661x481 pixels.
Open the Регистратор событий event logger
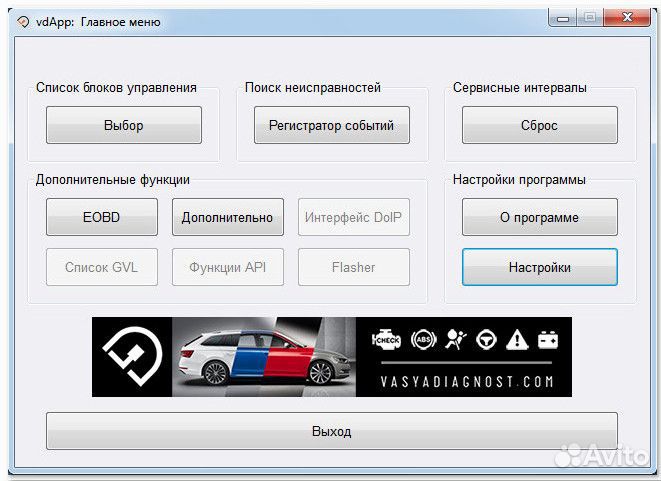point(325,126)
